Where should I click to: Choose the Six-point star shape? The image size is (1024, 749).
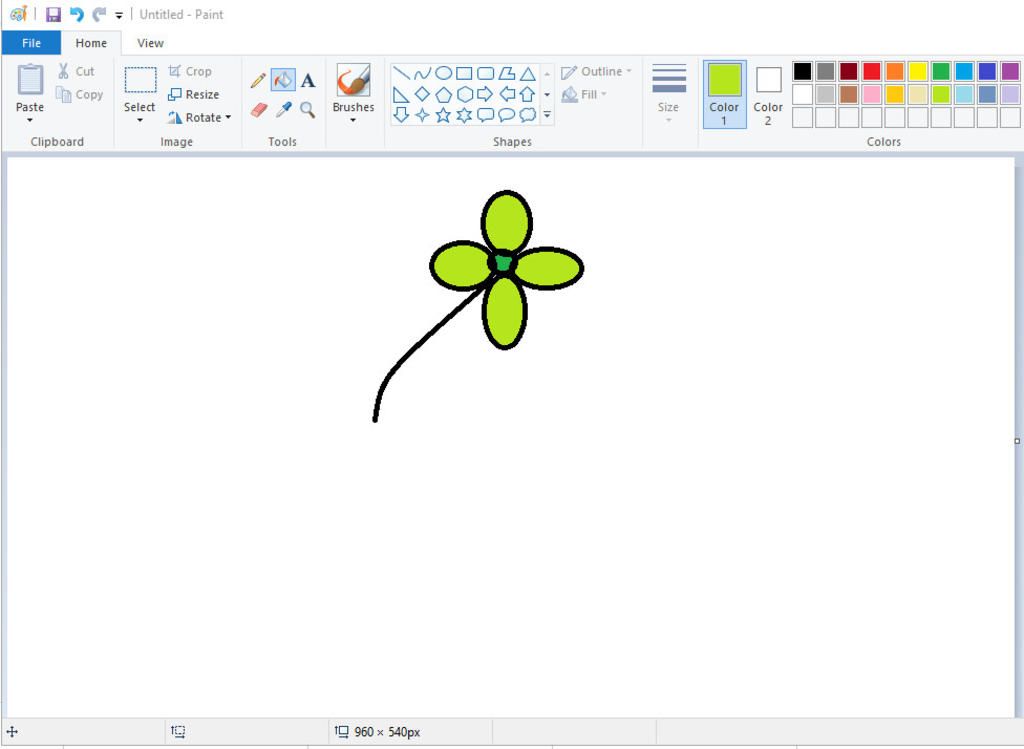[464, 116]
